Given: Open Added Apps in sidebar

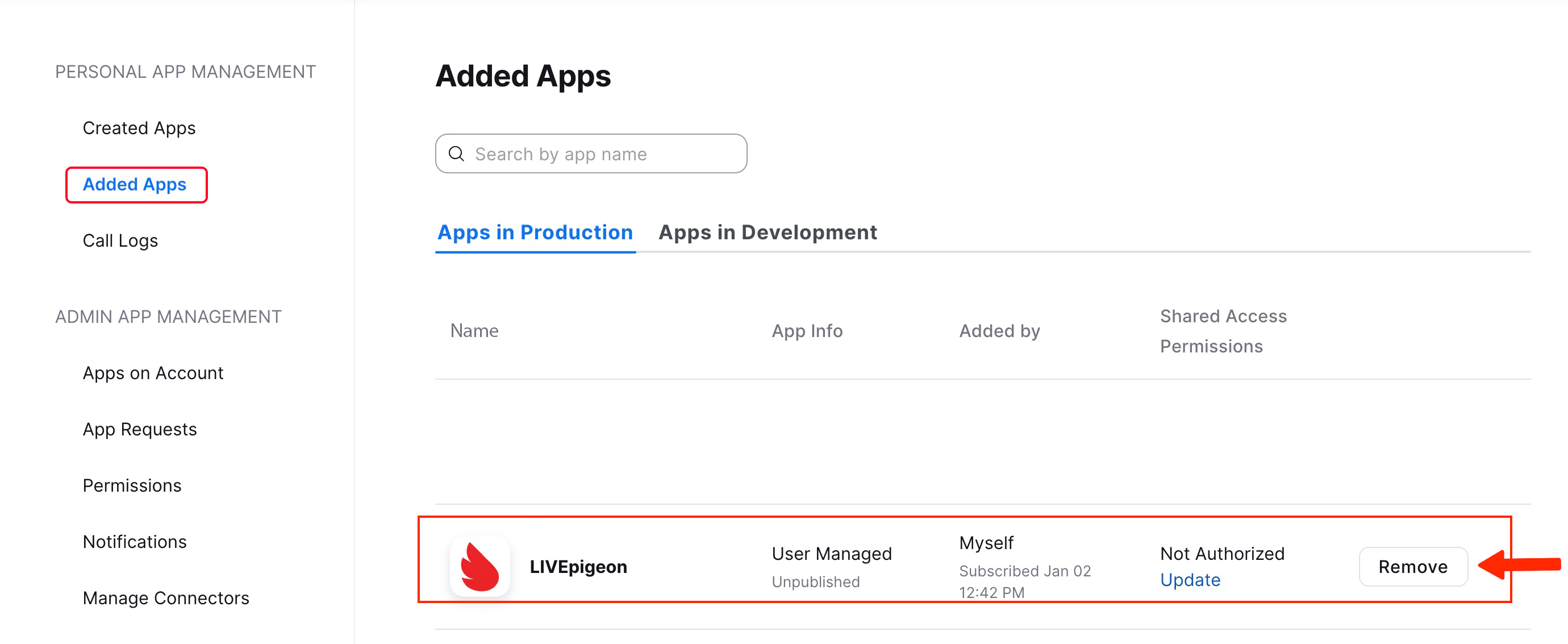Looking at the screenshot, I should (x=135, y=185).
